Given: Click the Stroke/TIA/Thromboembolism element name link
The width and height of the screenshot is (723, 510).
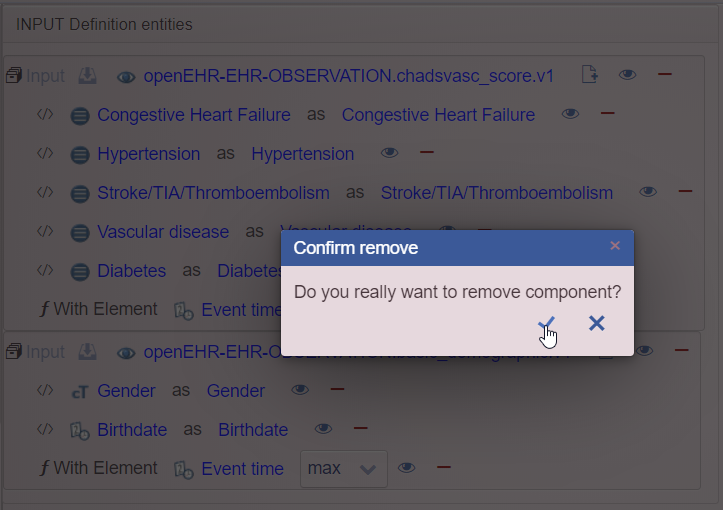Looking at the screenshot, I should point(213,193).
